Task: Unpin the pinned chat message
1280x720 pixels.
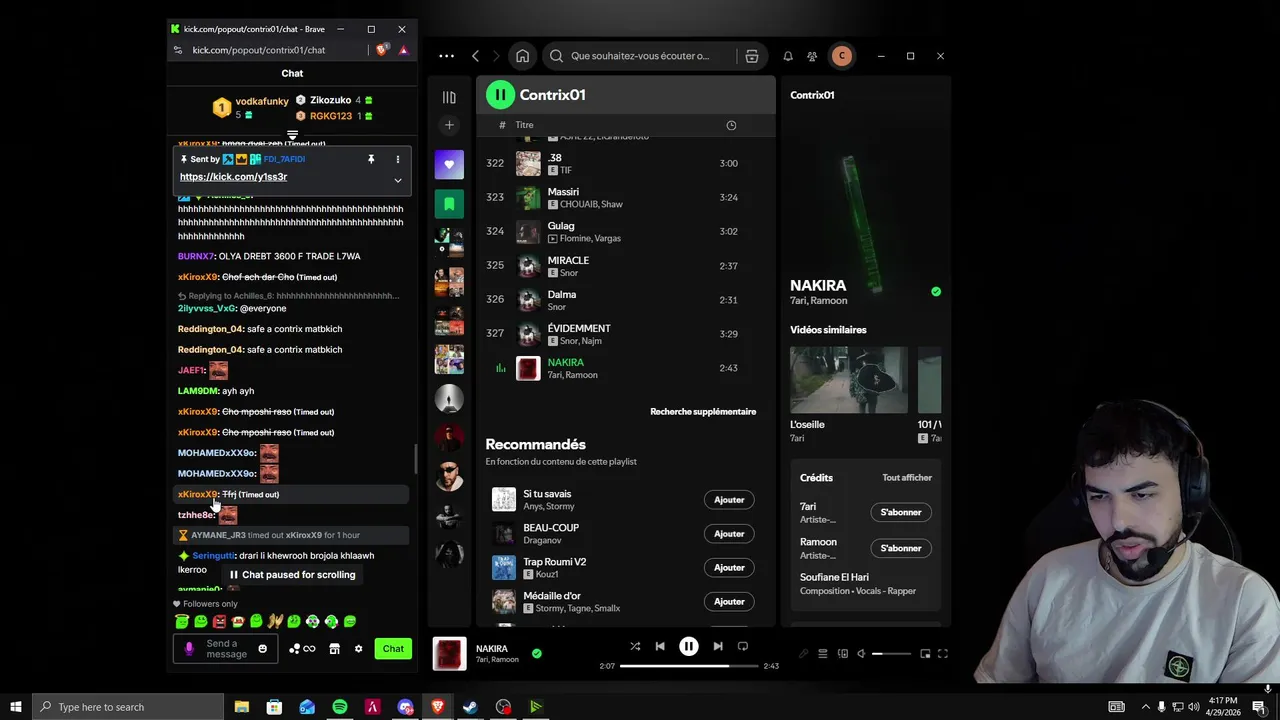Action: (371, 159)
